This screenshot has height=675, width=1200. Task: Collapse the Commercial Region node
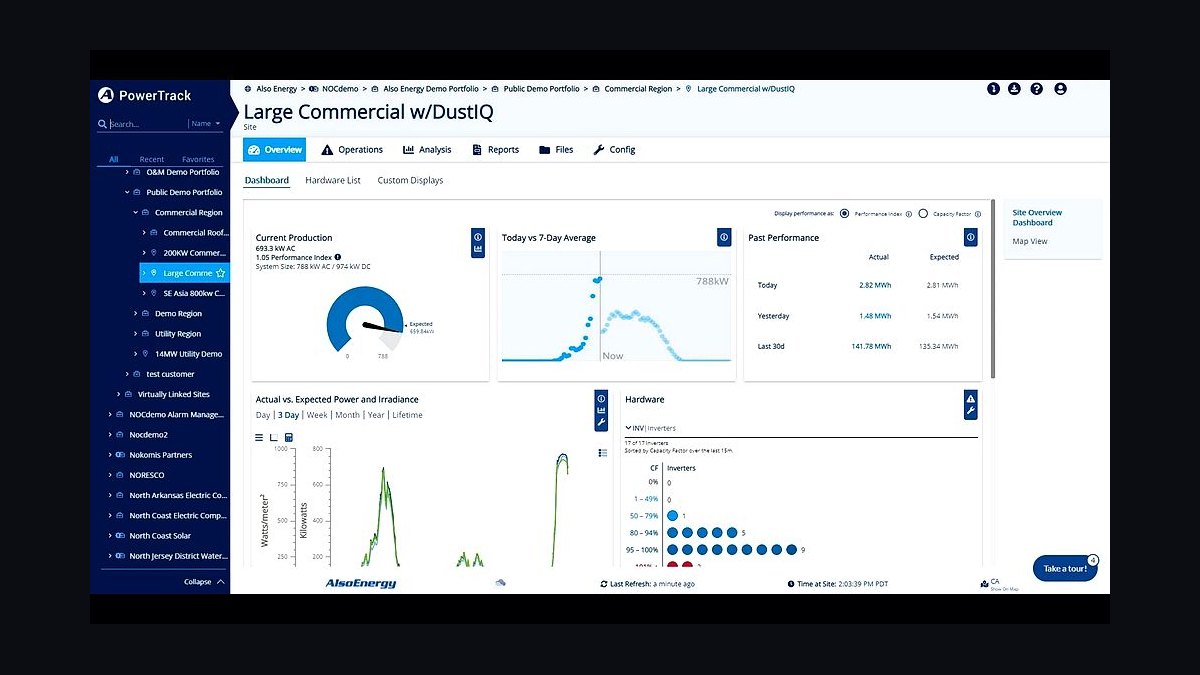coord(135,212)
